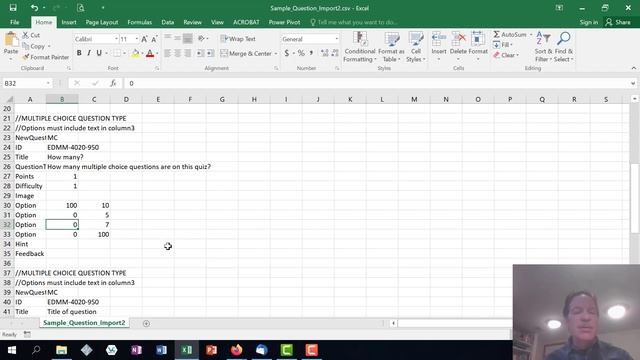Click the Undo arrow icon

(x=34, y=8)
